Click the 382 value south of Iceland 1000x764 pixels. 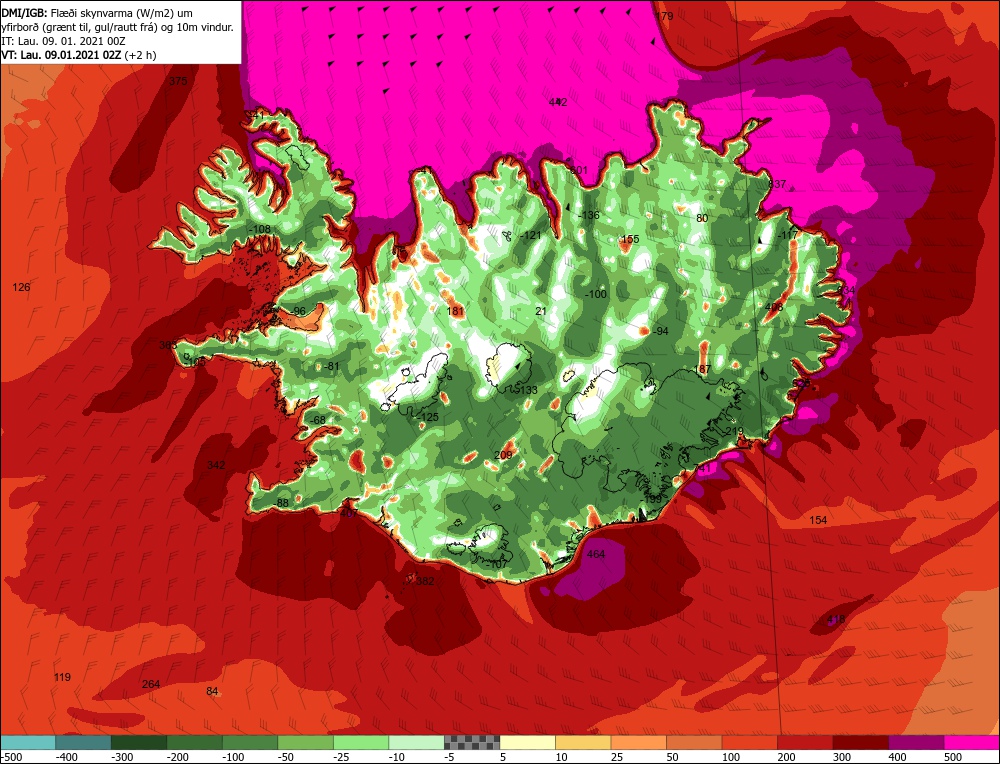[x=425, y=581]
